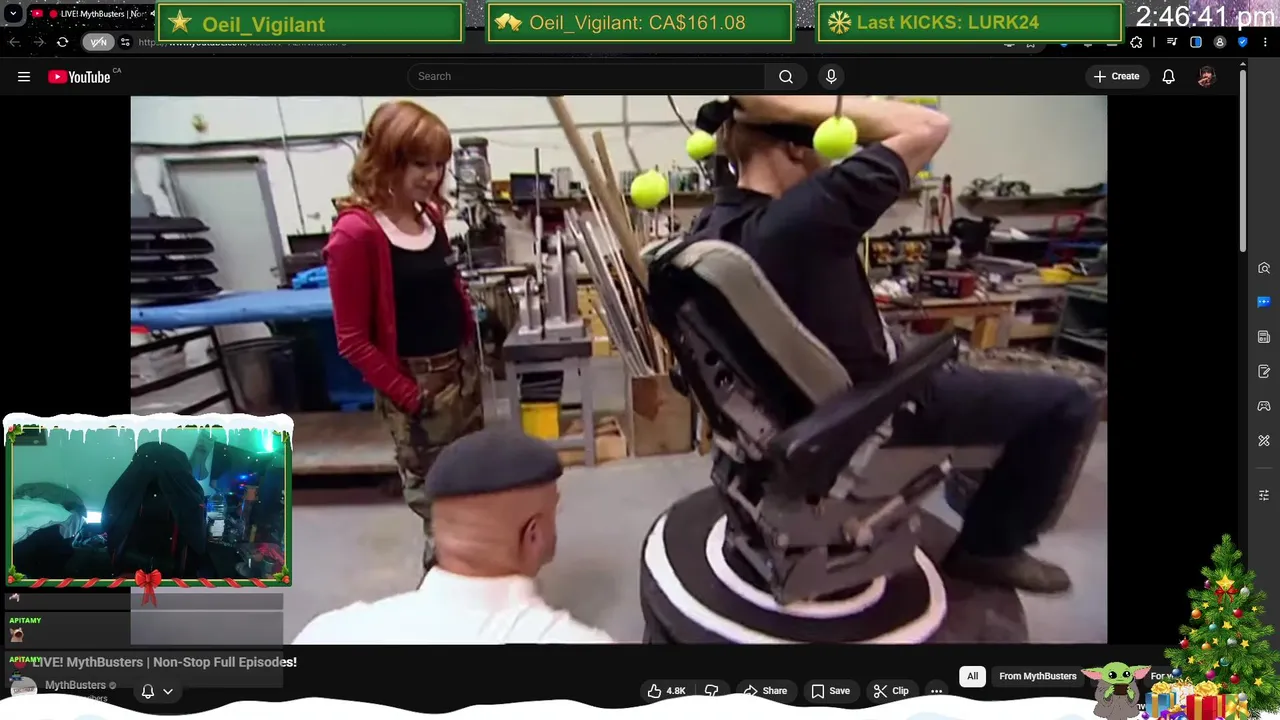Image resolution: width=1280 pixels, height=720 pixels.
Task: Click the search magnifier button
Action: tap(786, 77)
